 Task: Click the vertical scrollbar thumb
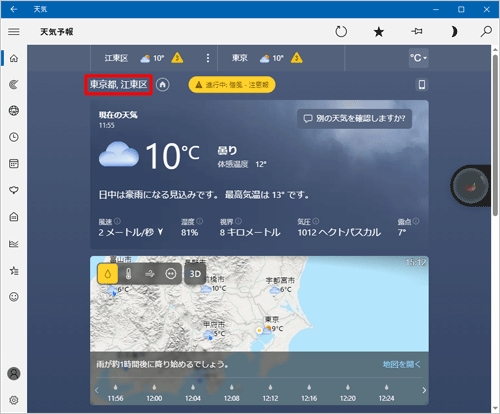coord(495,135)
